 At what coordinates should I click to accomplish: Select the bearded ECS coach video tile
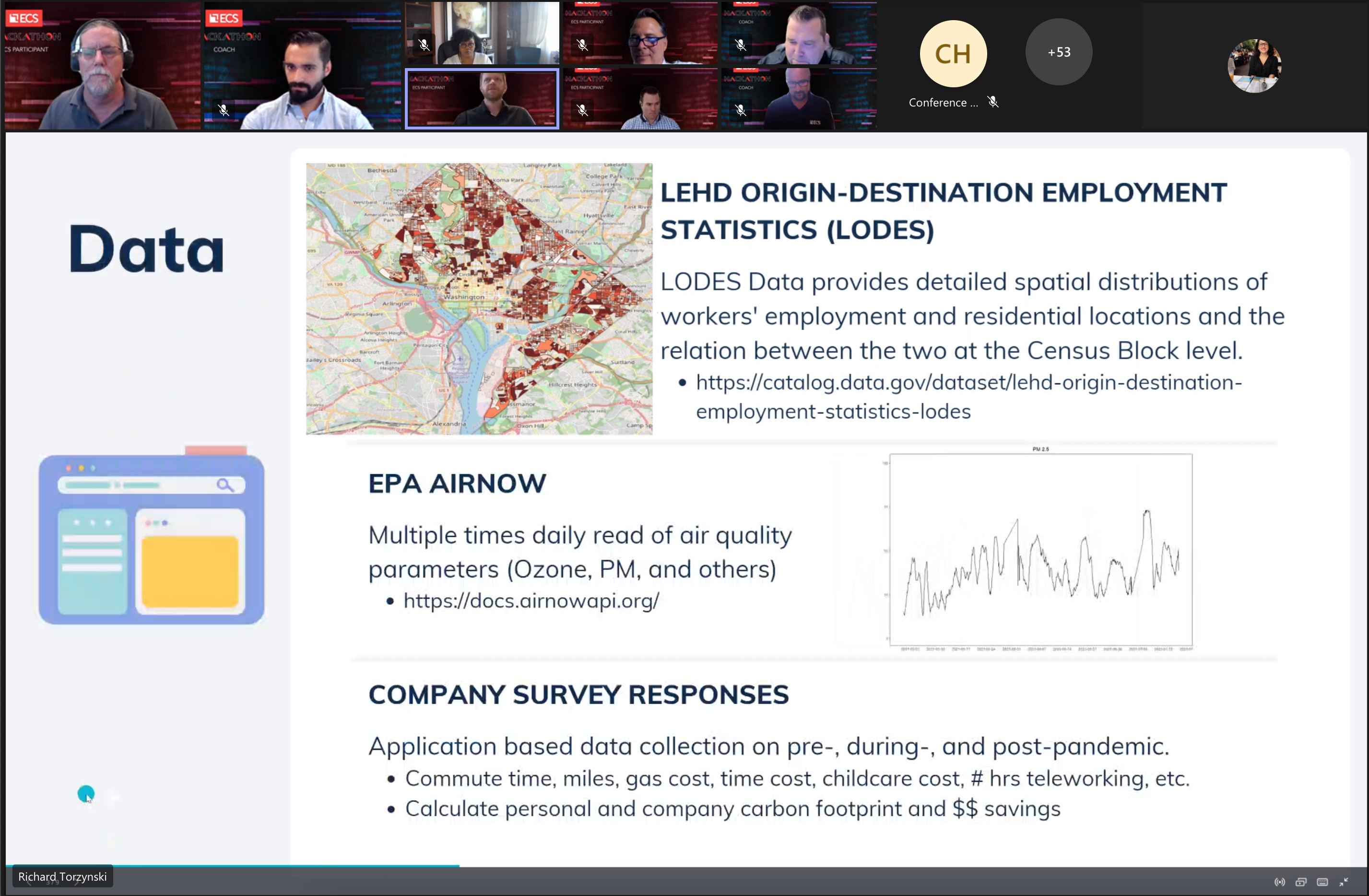[x=303, y=66]
